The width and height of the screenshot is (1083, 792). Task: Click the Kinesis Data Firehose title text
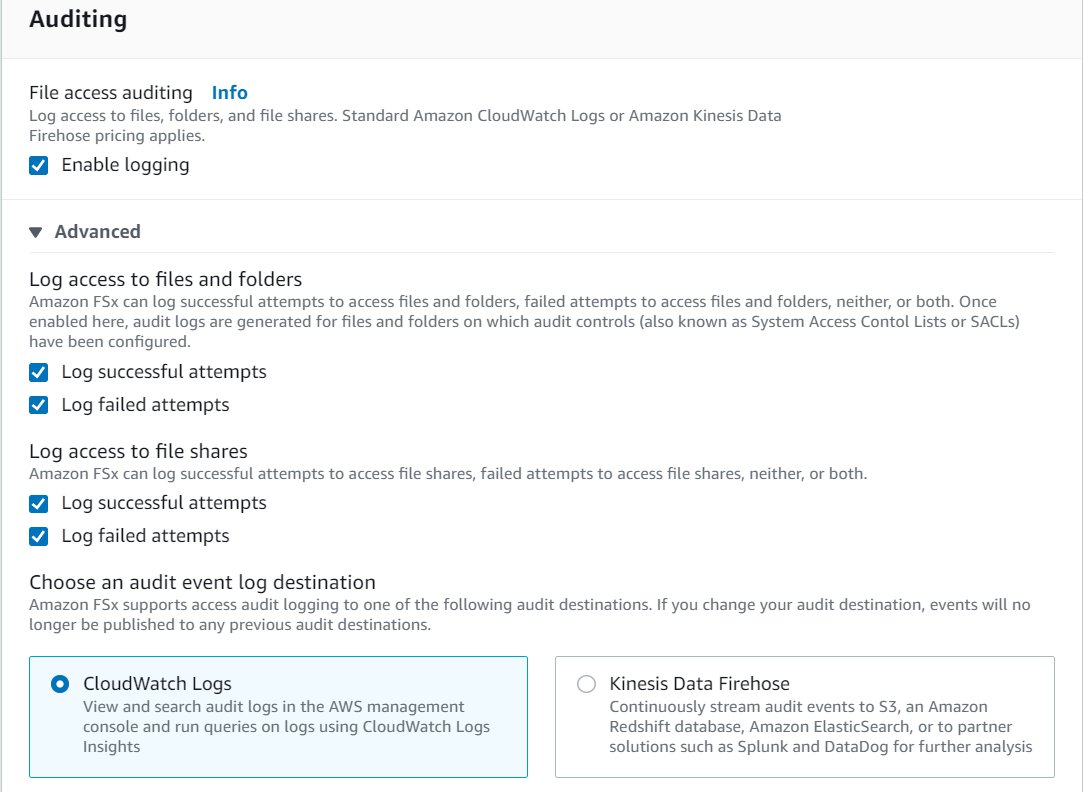(699, 684)
